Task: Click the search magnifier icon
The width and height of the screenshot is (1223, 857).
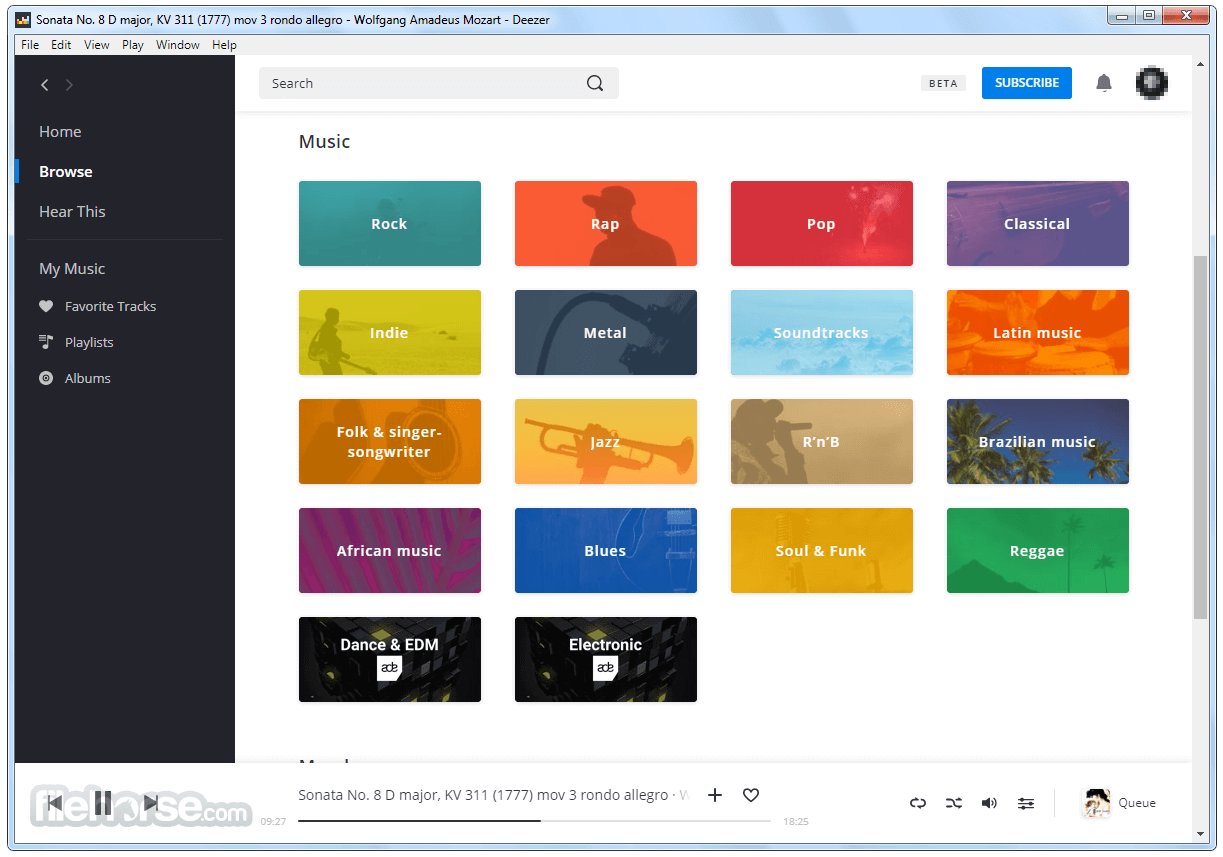Action: (x=595, y=84)
